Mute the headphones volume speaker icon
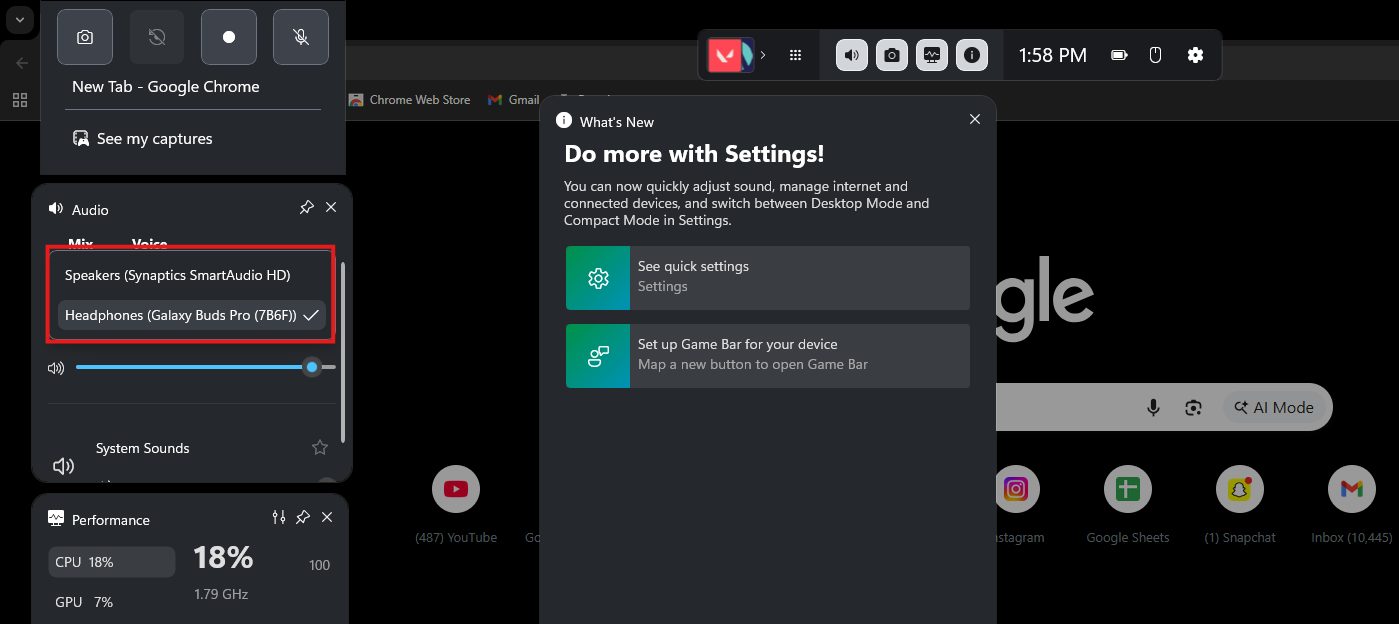The height and width of the screenshot is (624, 1399). coord(56,368)
